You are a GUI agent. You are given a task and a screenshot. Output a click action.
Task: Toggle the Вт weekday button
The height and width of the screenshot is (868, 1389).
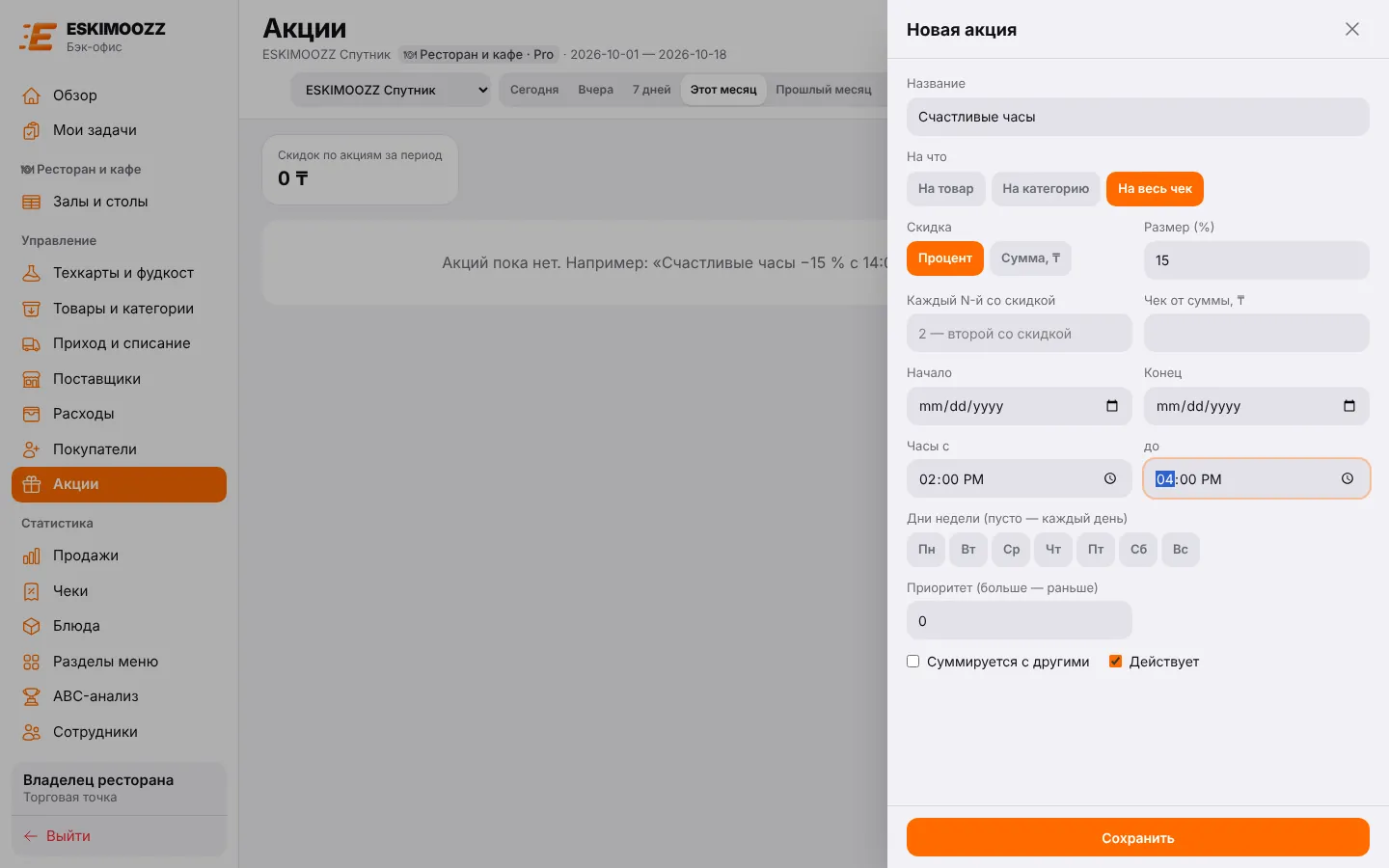click(968, 550)
